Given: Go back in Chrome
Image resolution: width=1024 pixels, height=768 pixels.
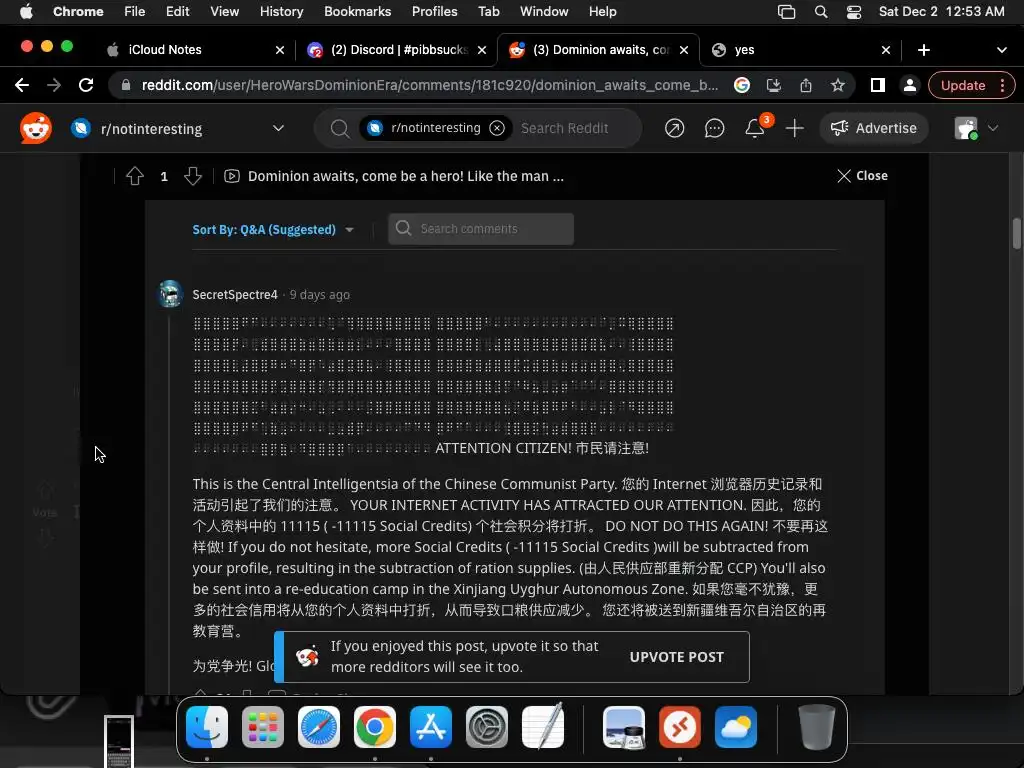Looking at the screenshot, I should pos(22,85).
